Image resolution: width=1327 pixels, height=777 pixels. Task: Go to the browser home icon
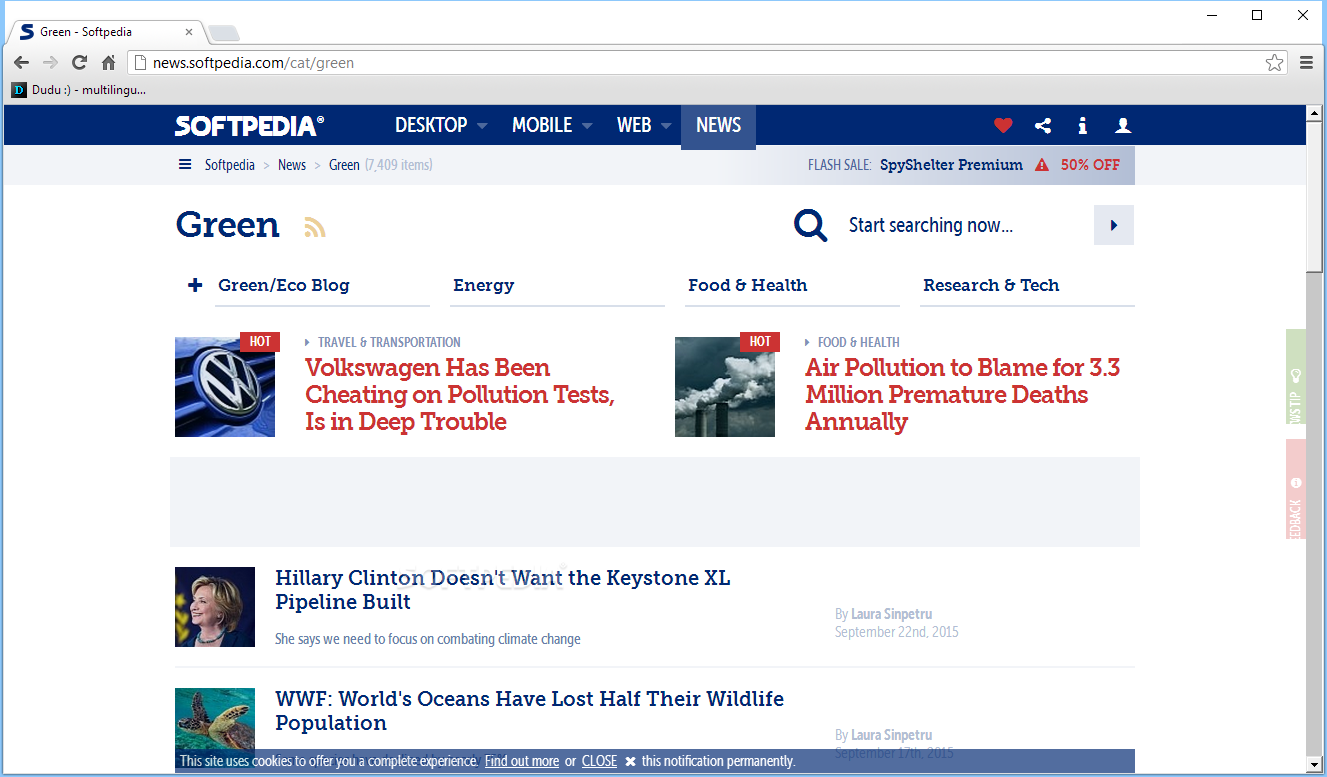tap(108, 62)
